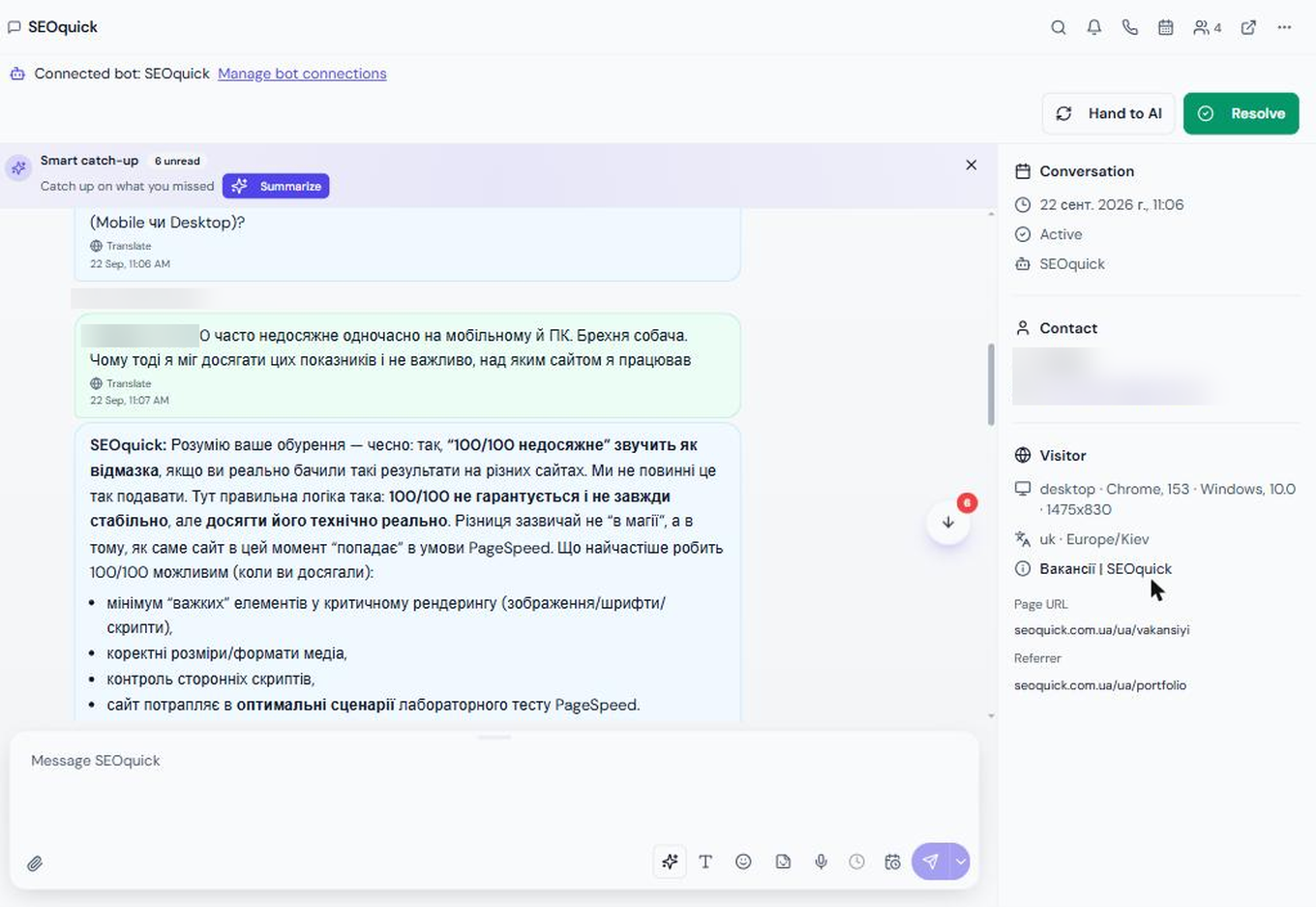Open Referrer seoquick.com.ua/ua/portfolio link

tap(1099, 685)
